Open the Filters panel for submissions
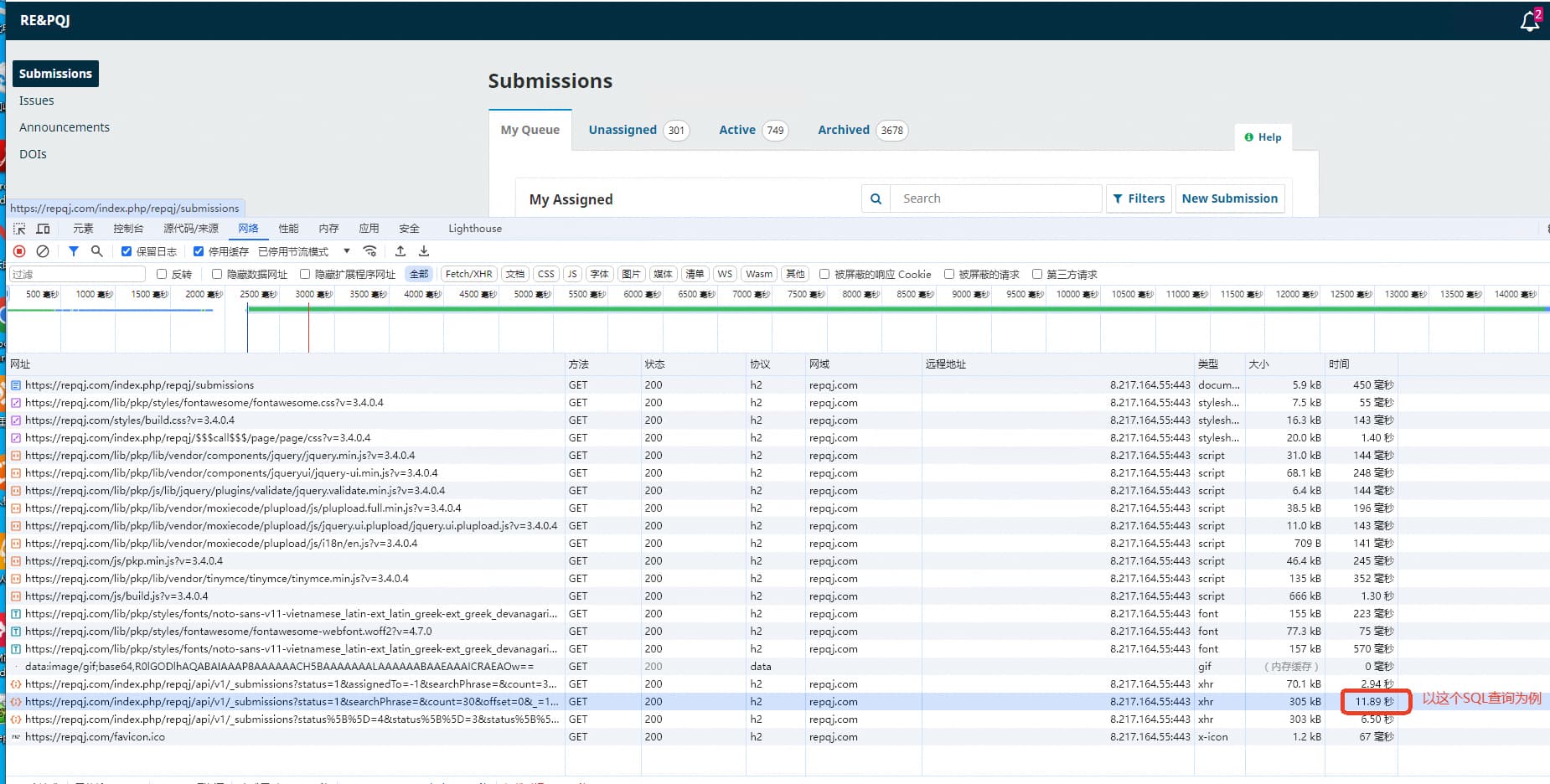 tap(1139, 199)
